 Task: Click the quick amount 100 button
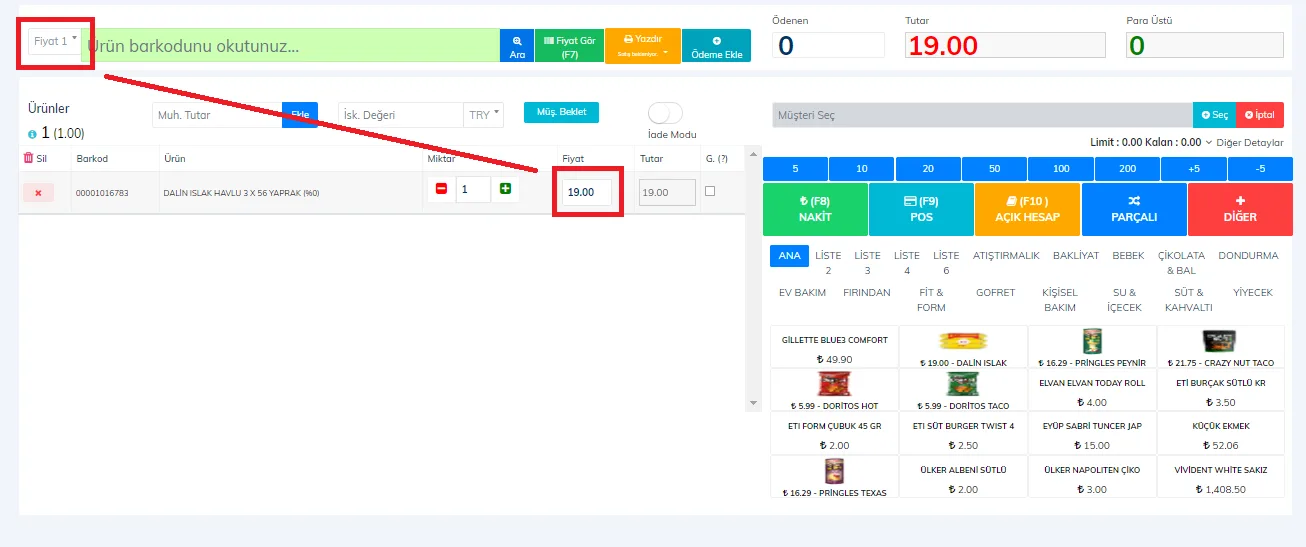1061,169
